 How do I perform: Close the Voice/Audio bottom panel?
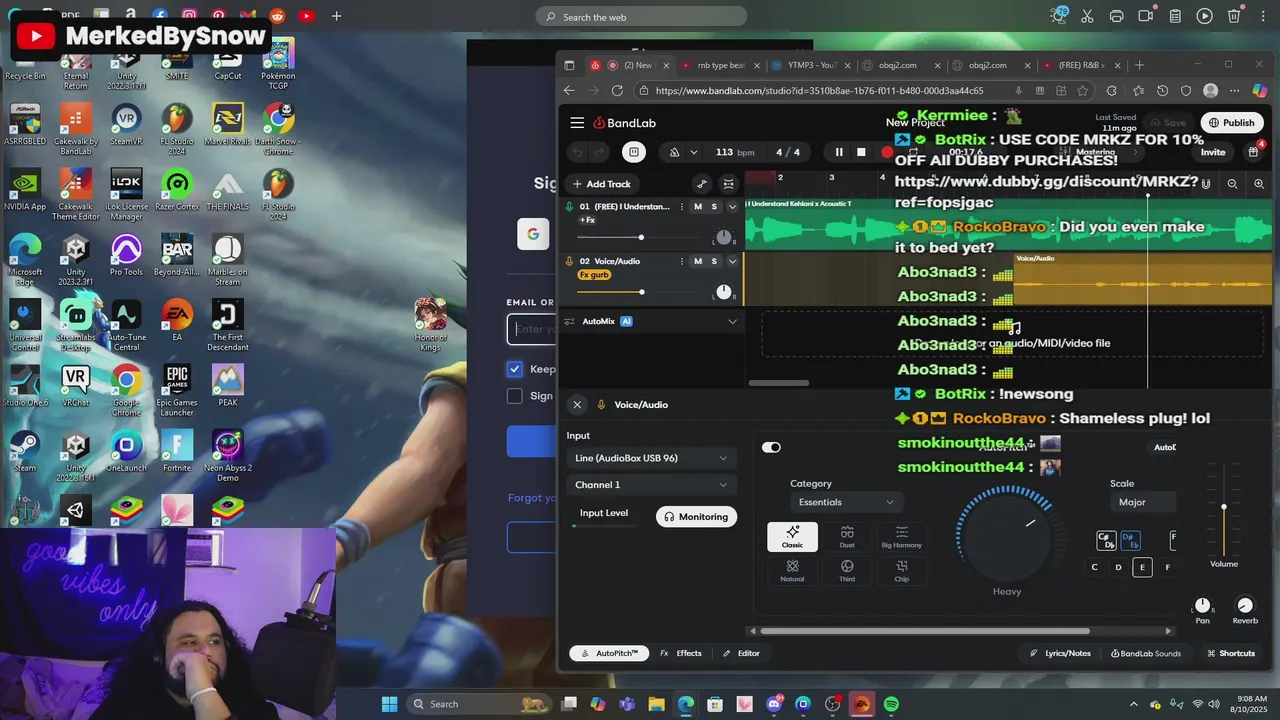(x=577, y=405)
